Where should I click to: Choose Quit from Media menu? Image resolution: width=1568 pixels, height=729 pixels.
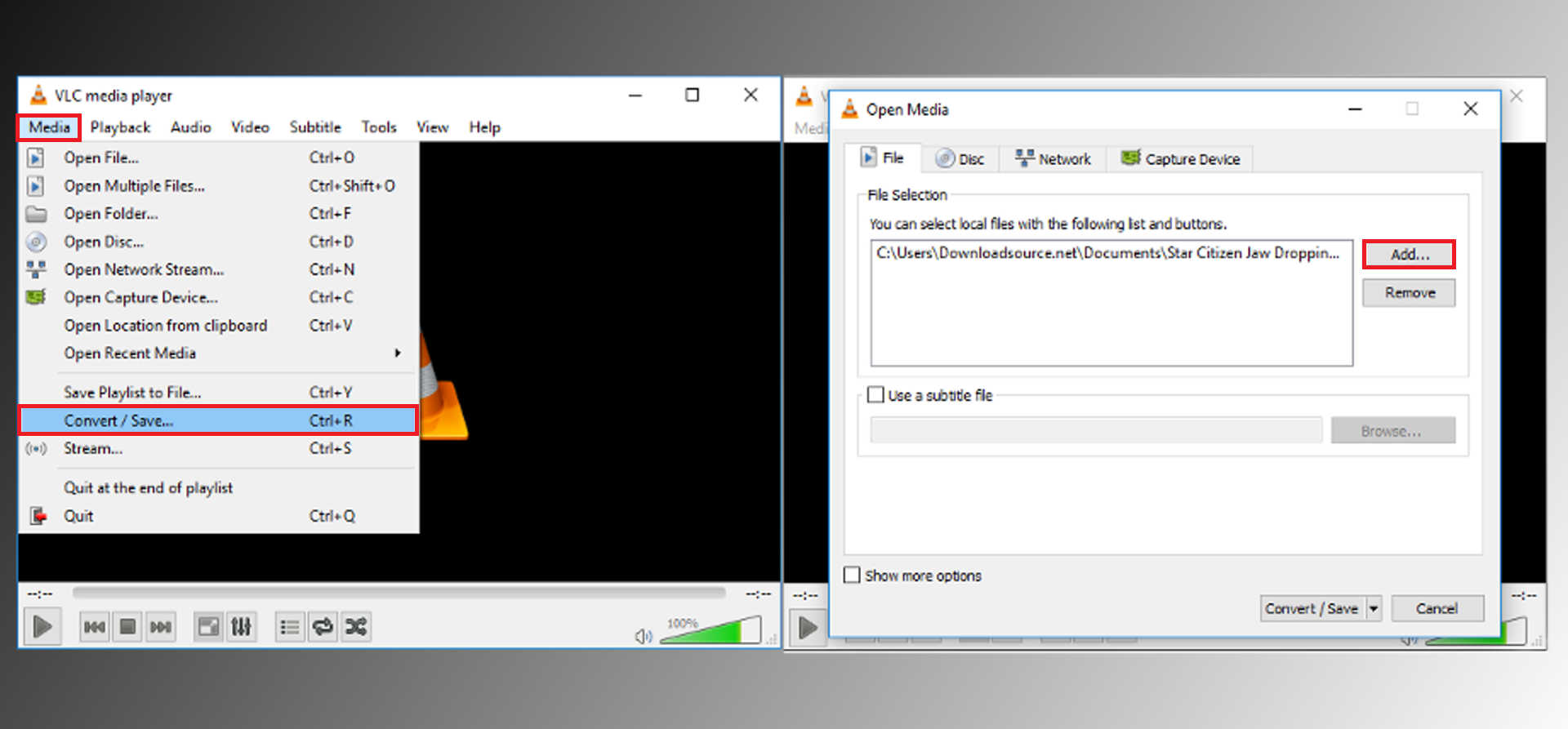[x=219, y=516]
